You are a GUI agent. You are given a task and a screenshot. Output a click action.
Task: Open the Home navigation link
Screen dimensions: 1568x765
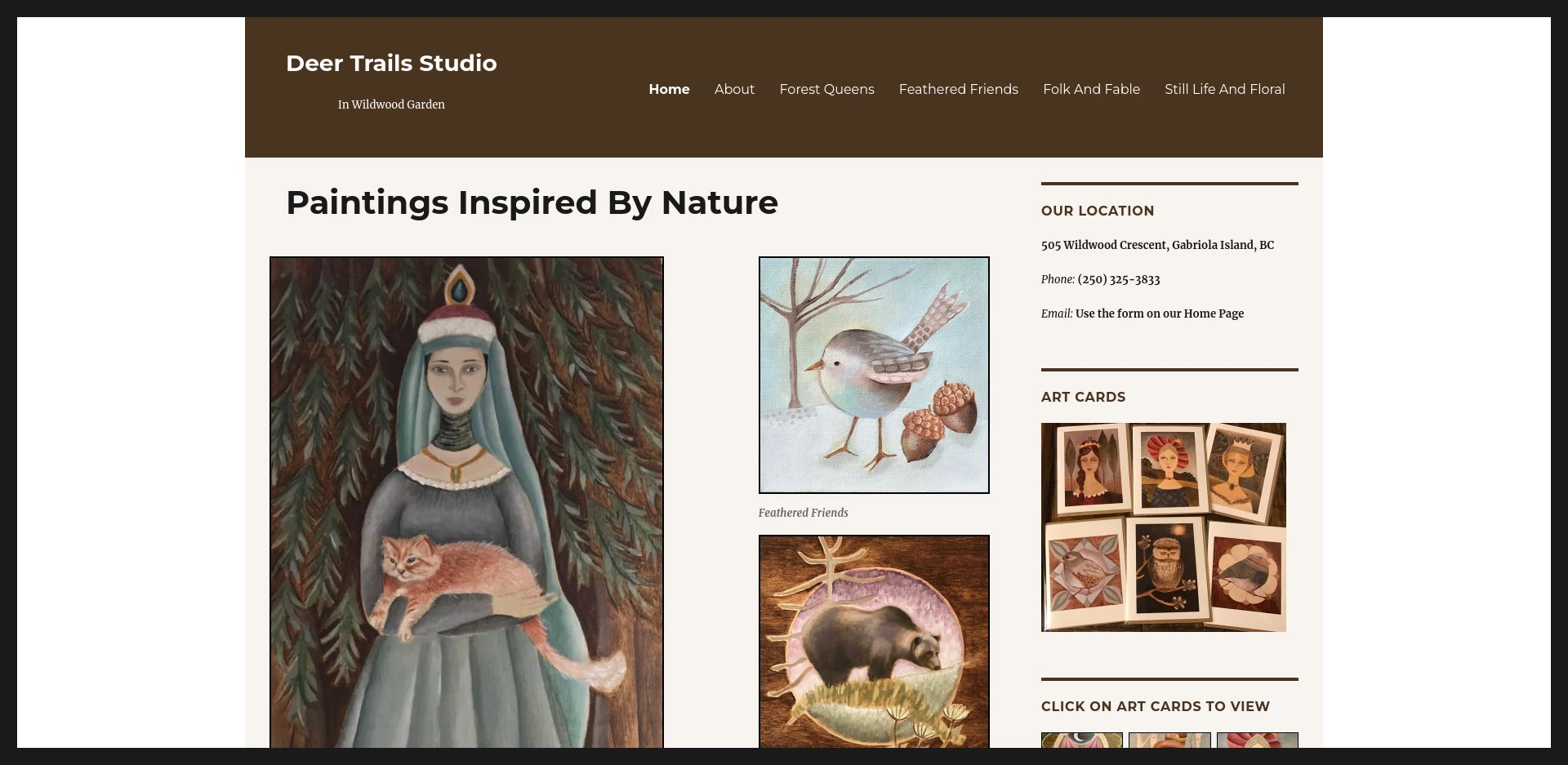pyautogui.click(x=668, y=89)
